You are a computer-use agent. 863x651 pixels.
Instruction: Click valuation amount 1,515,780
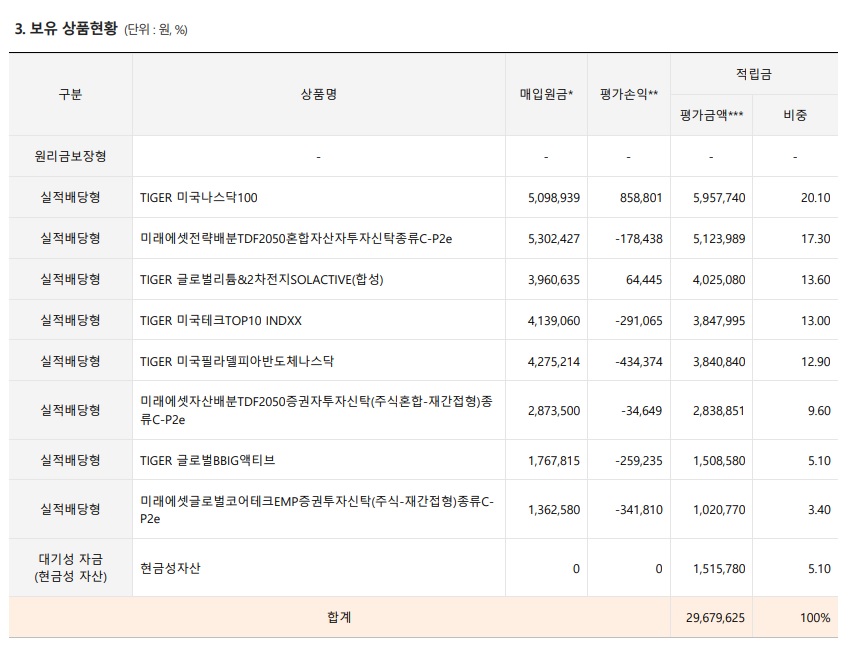[x=719, y=568]
